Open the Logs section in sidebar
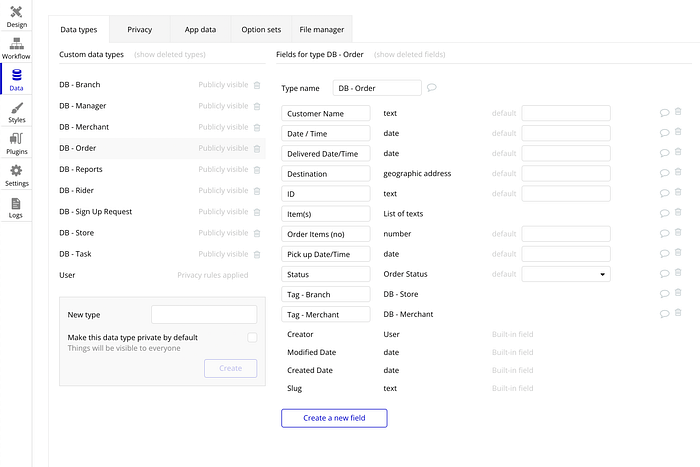The width and height of the screenshot is (700, 467). pyautogui.click(x=16, y=207)
